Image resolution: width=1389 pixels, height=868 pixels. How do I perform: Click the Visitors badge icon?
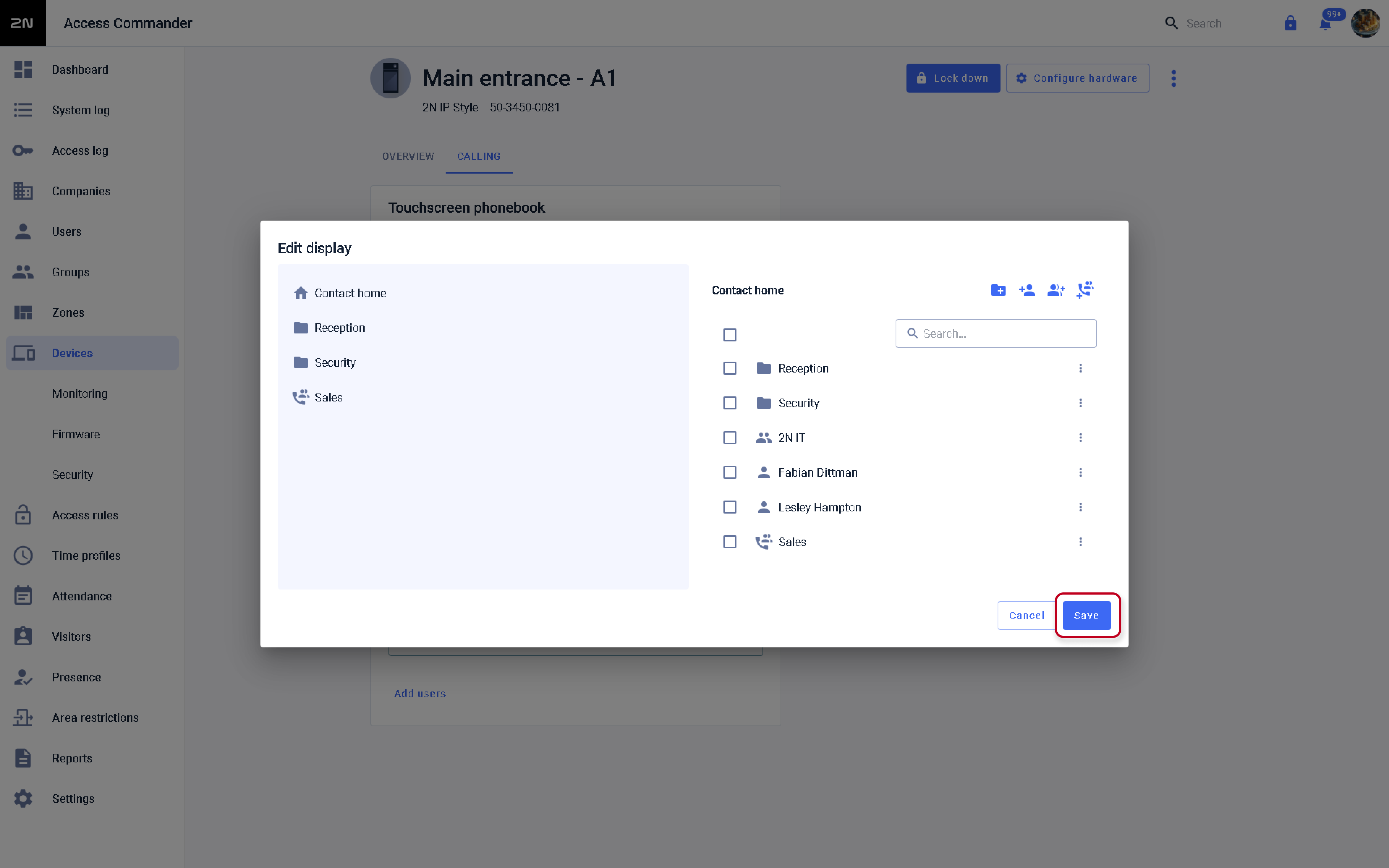click(23, 637)
